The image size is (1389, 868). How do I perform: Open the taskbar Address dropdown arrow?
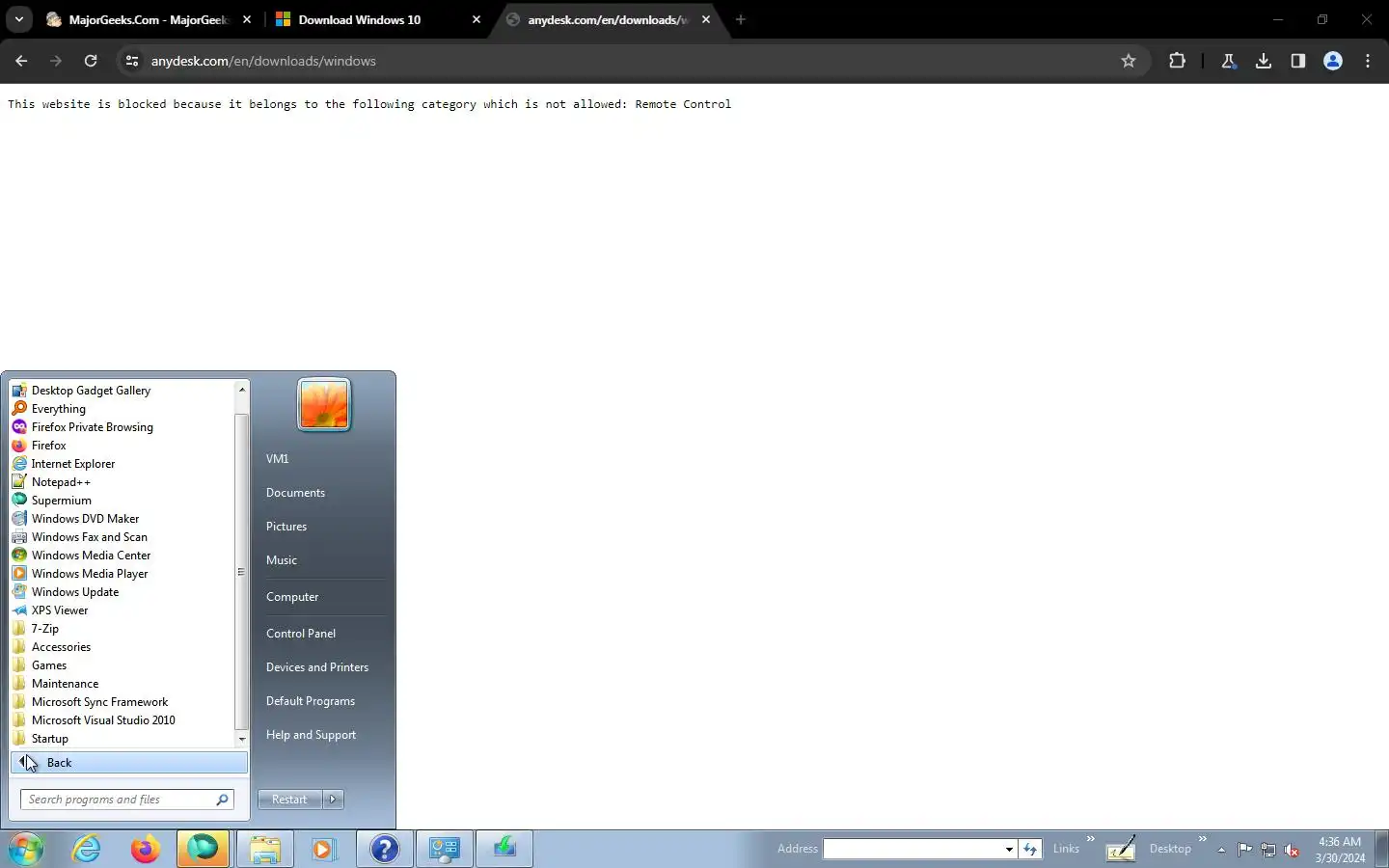point(1009,849)
